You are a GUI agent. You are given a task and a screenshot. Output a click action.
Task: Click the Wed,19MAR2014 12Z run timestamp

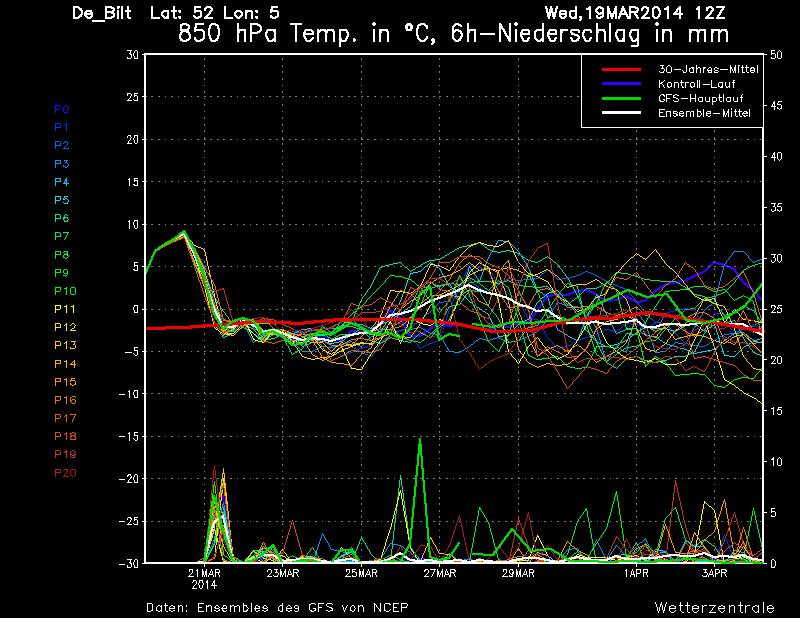[x=635, y=13]
